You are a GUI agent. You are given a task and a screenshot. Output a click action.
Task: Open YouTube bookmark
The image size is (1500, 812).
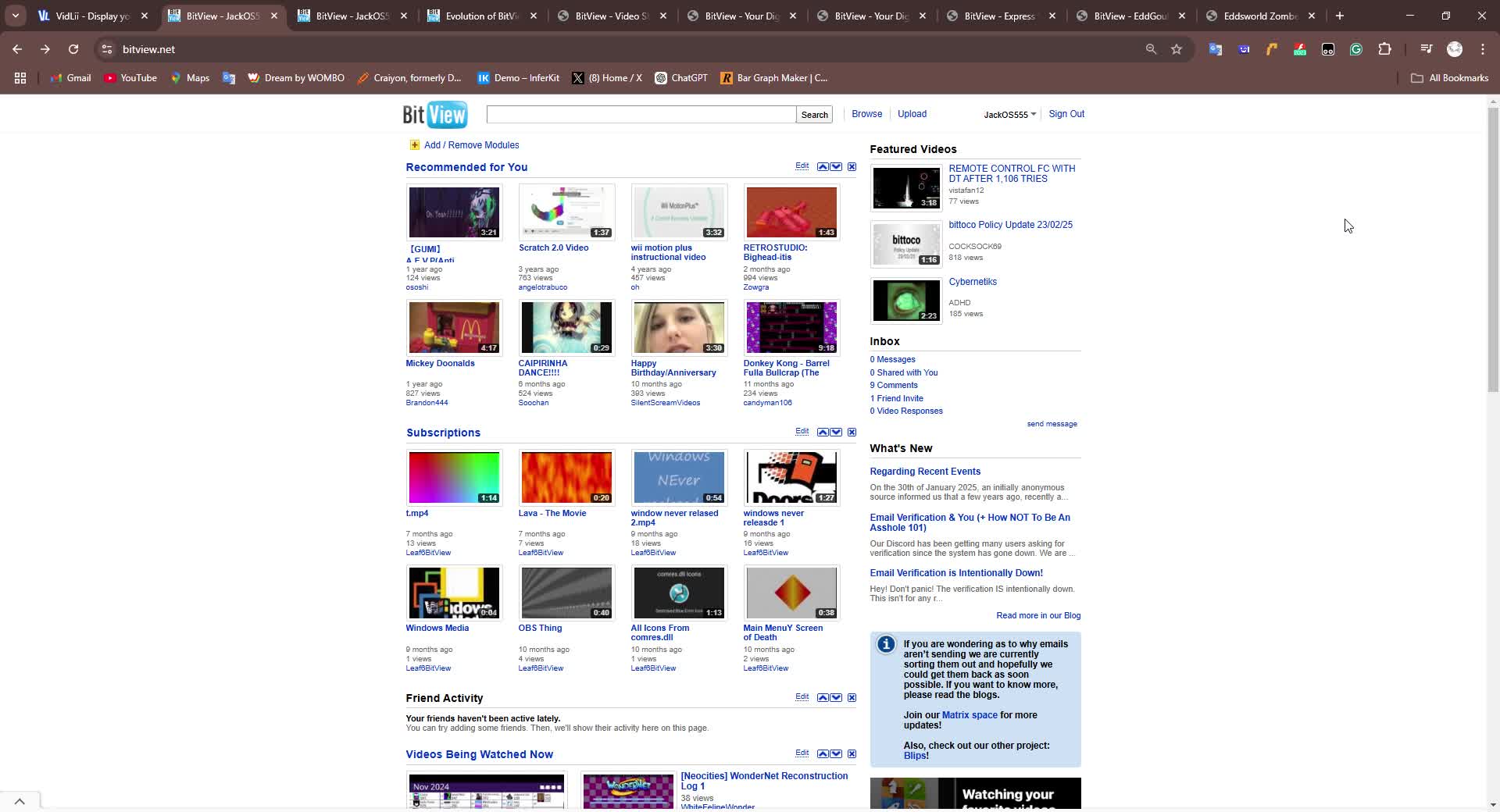click(130, 78)
